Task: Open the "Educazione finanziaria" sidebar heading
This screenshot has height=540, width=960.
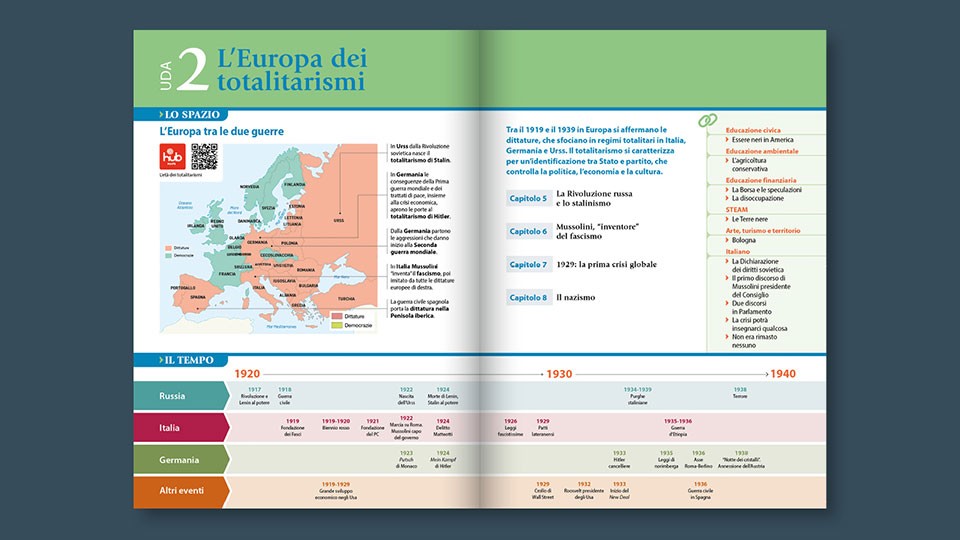Action: [x=761, y=181]
